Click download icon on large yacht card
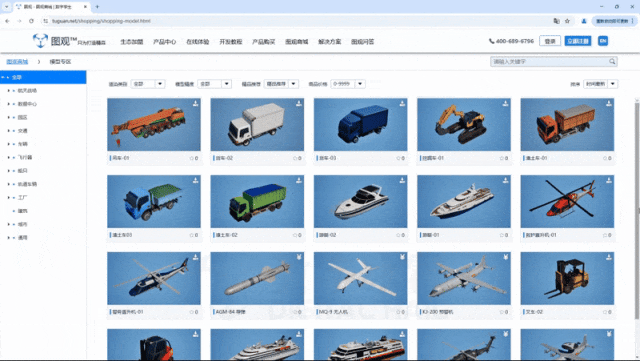Screen dimensions: 640x361 point(505,180)
